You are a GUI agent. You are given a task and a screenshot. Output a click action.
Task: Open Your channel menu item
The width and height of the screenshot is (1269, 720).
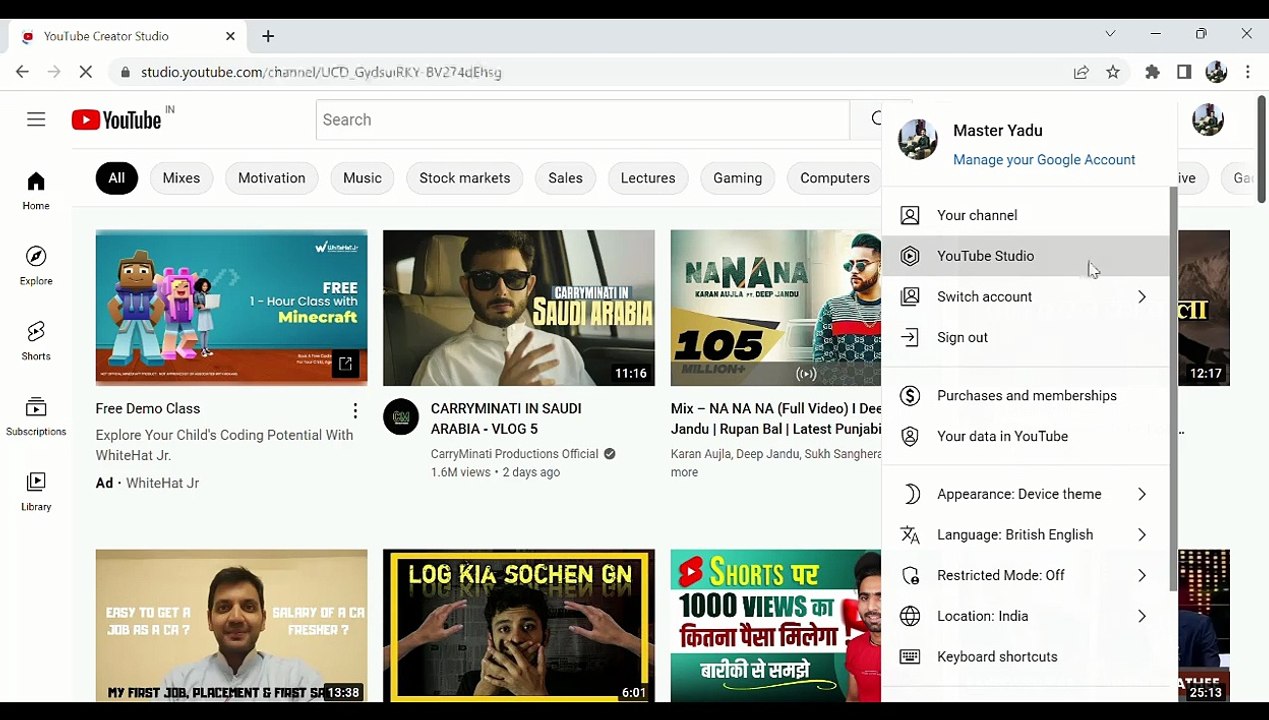click(1025, 215)
